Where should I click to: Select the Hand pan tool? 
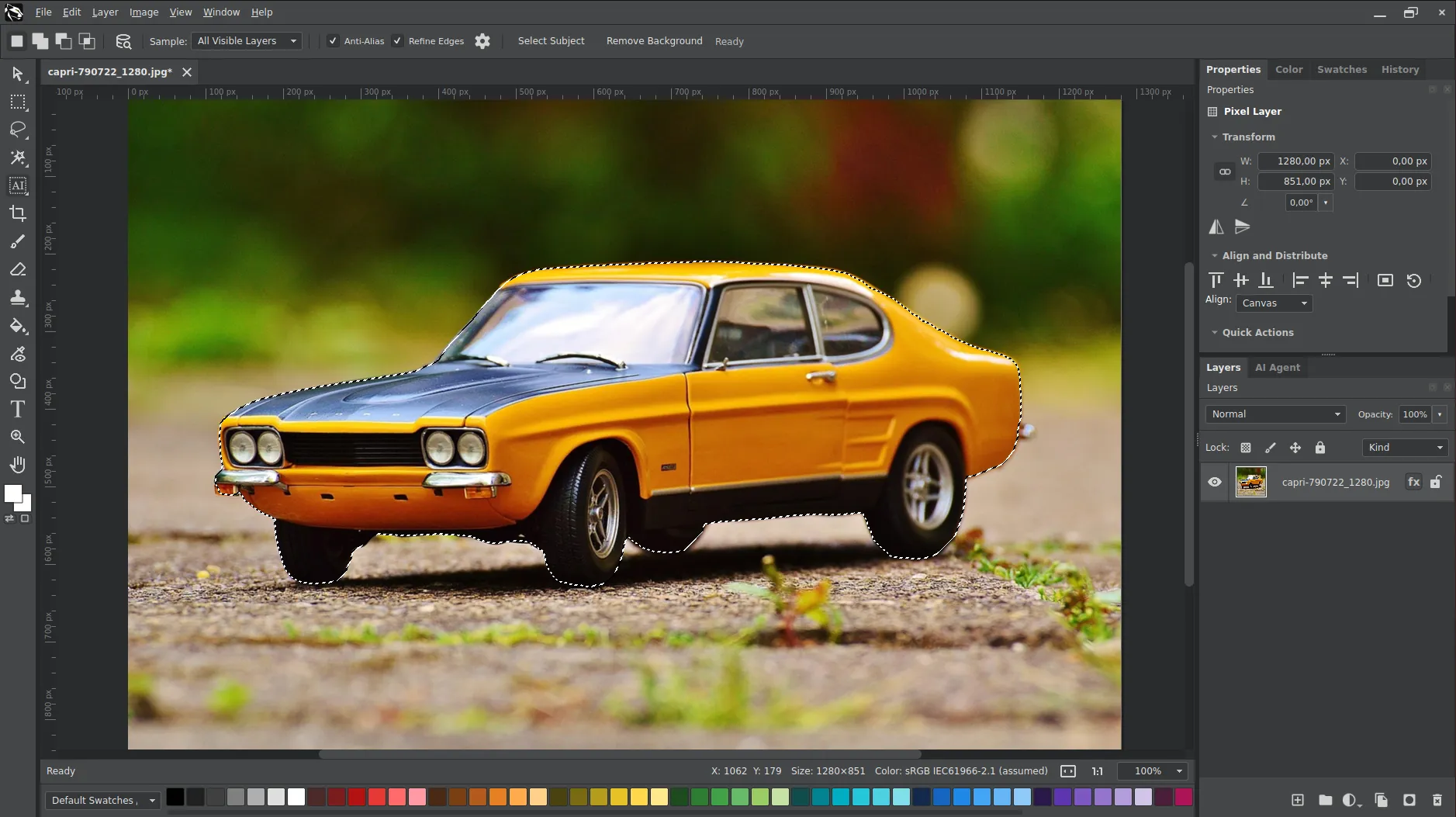18,465
